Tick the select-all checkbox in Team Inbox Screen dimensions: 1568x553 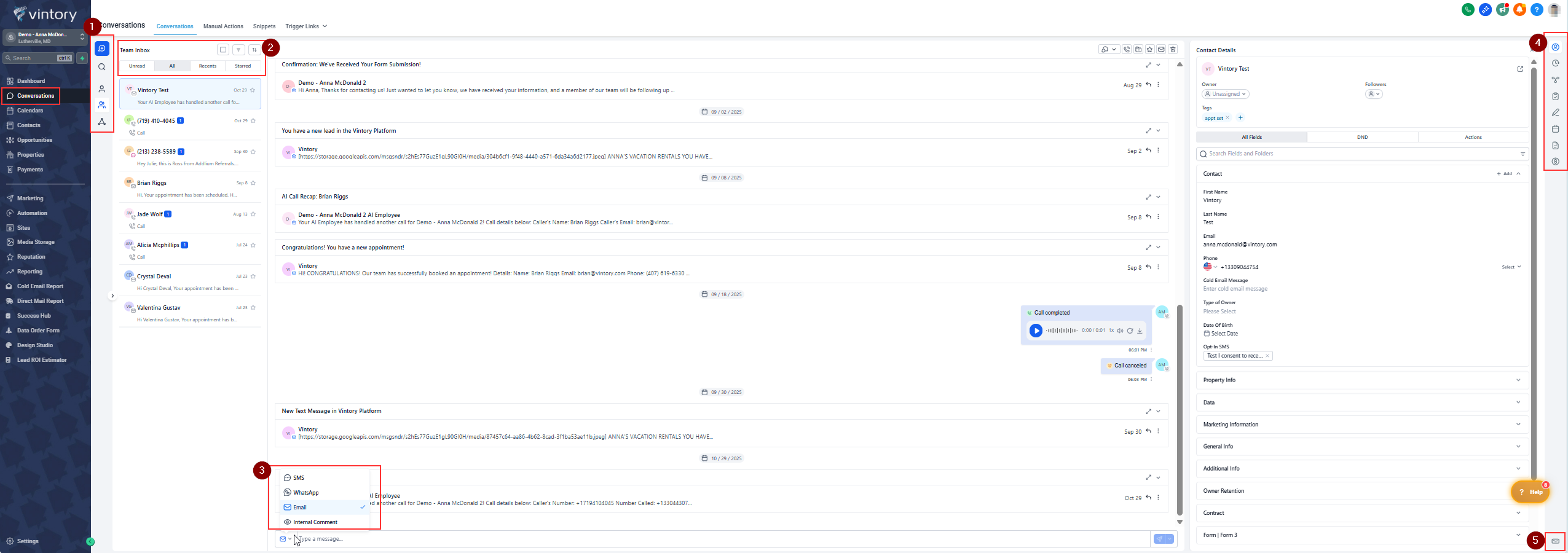223,50
